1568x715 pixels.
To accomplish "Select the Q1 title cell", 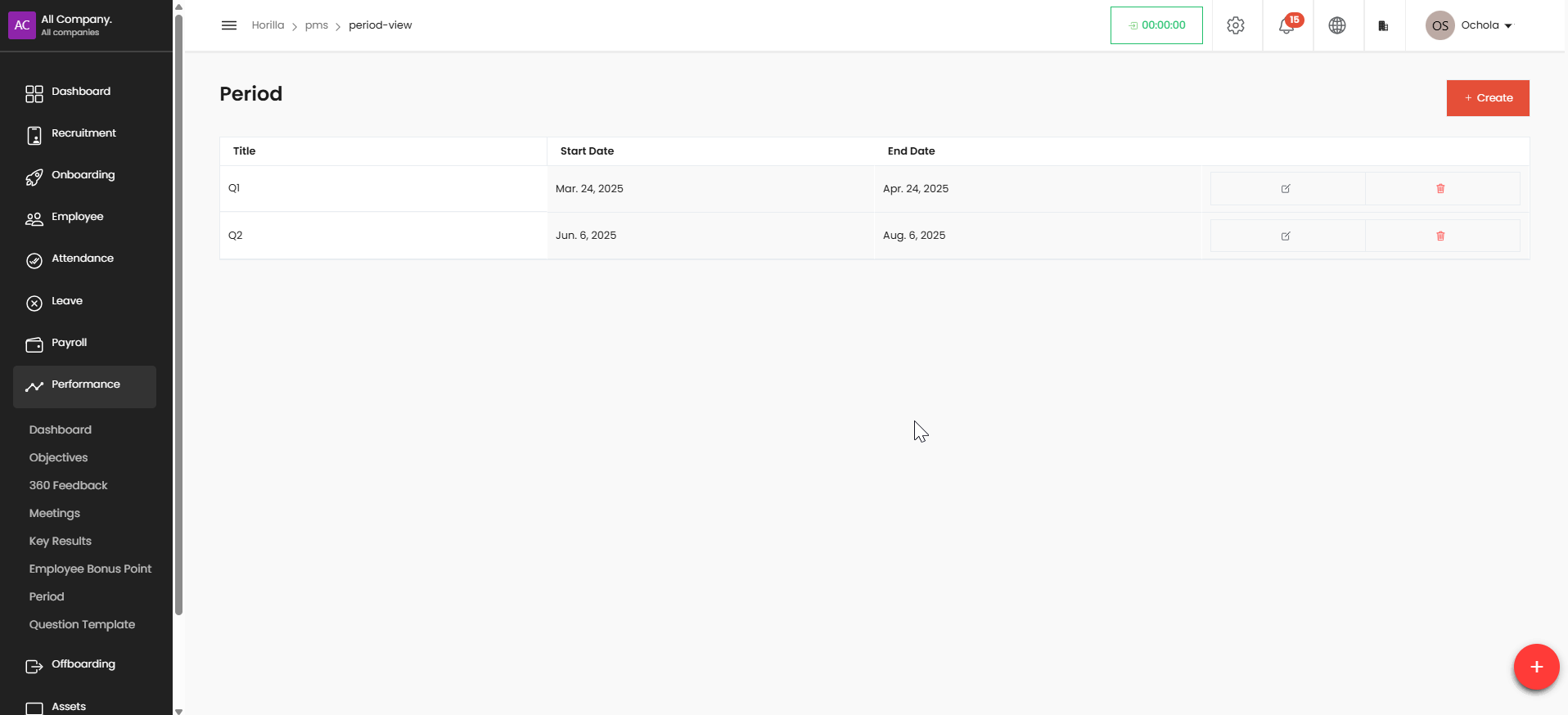I will 384,189.
